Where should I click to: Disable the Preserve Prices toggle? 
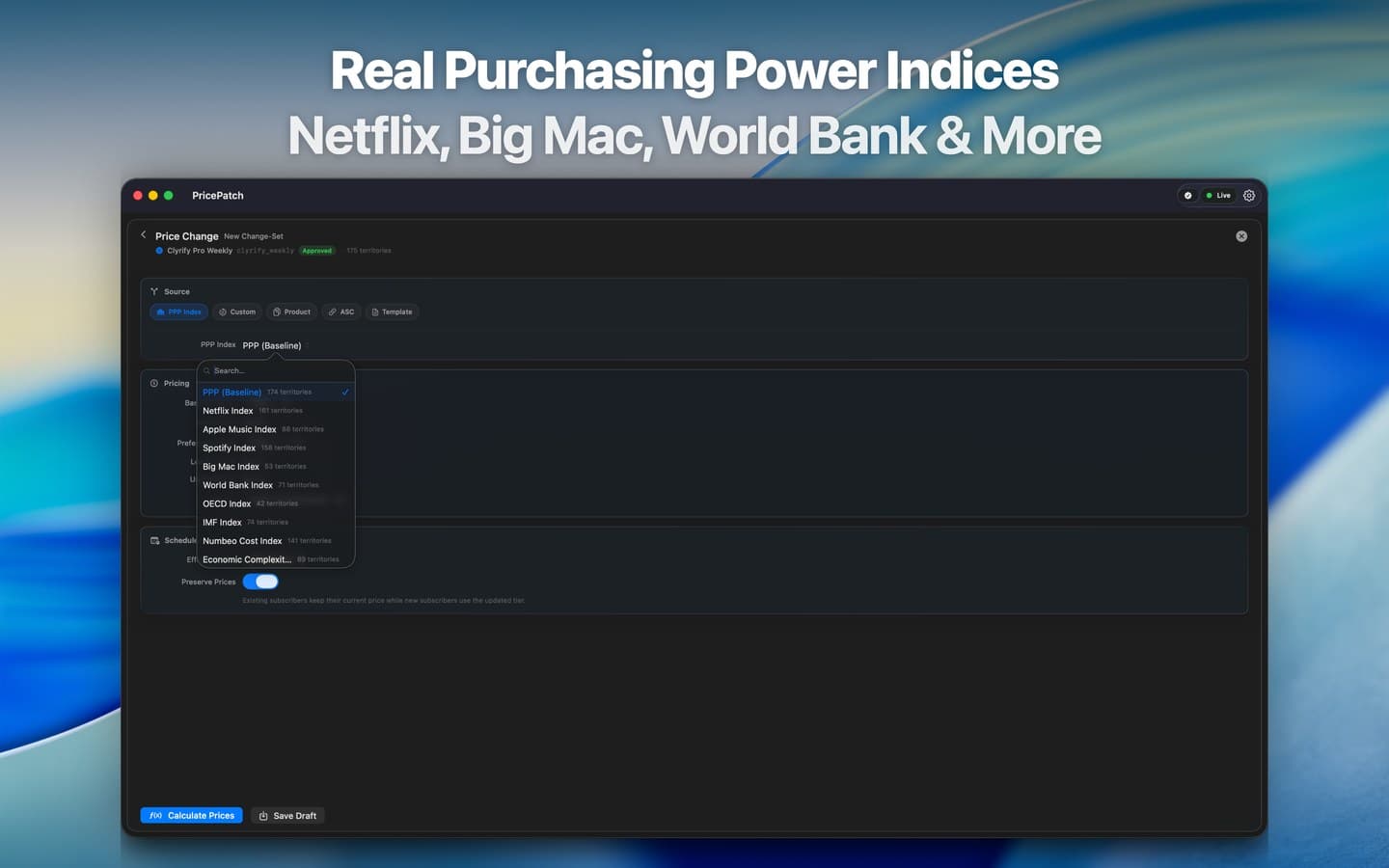point(259,582)
